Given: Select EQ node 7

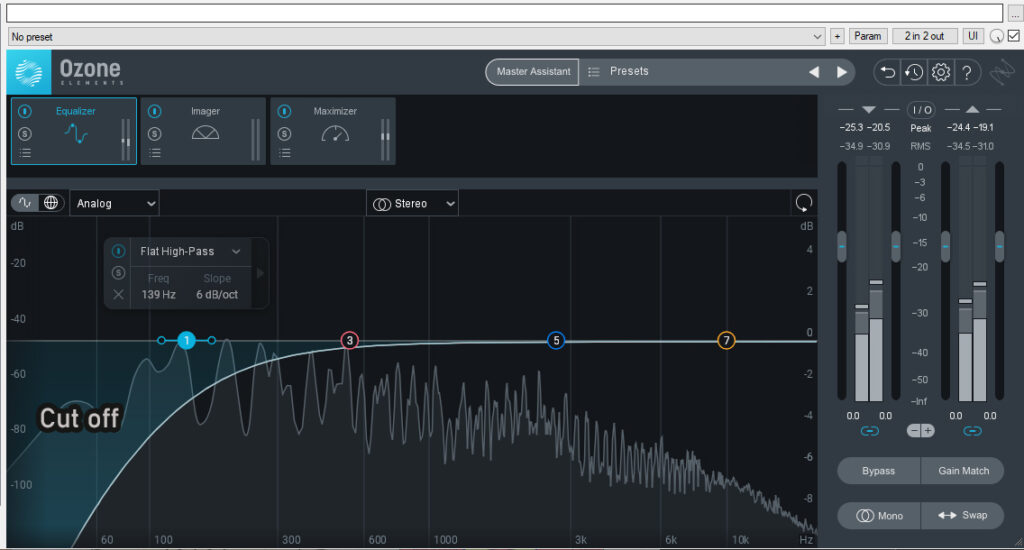Looking at the screenshot, I should tap(726, 340).
